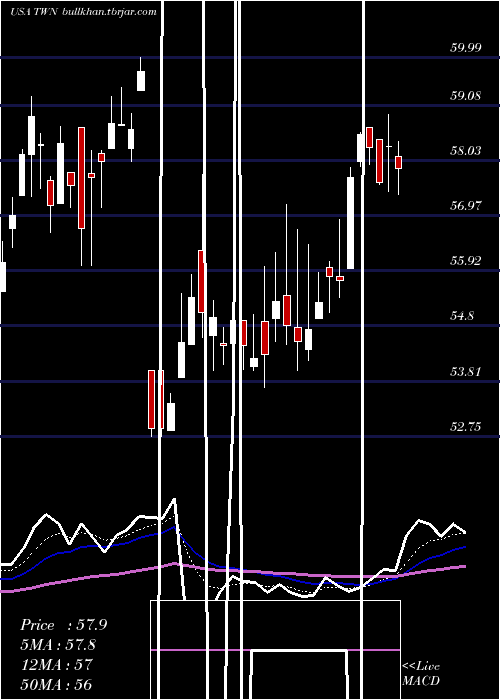500x700 pixels.
Task: Select the 56.97 price axis label
Action: click(x=466, y=206)
